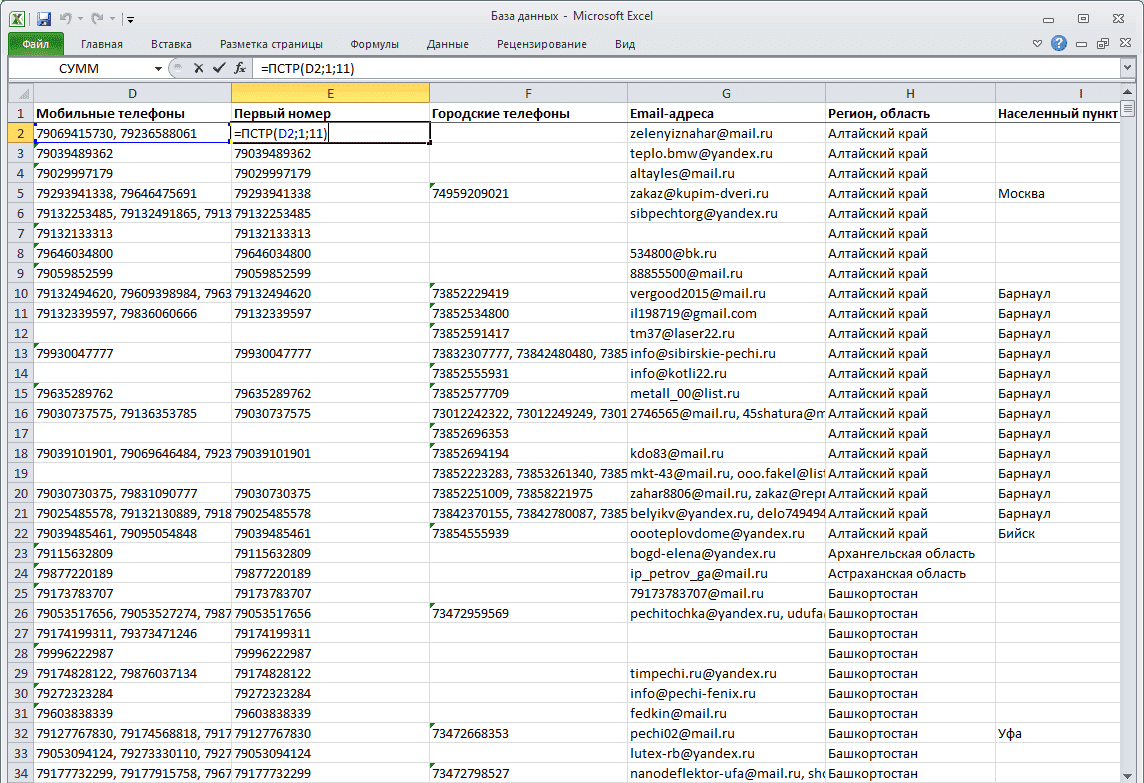Image resolution: width=1144 pixels, height=783 pixels.
Task: Open the Рецензирование ribbon tab
Action: pyautogui.click(x=541, y=44)
